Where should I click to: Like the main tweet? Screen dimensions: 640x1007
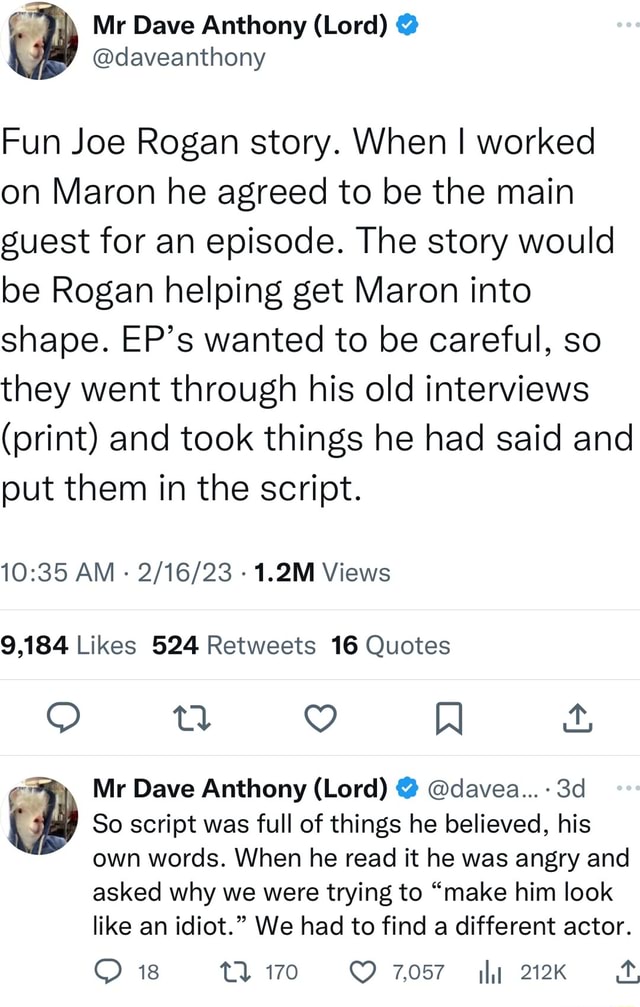coord(320,718)
